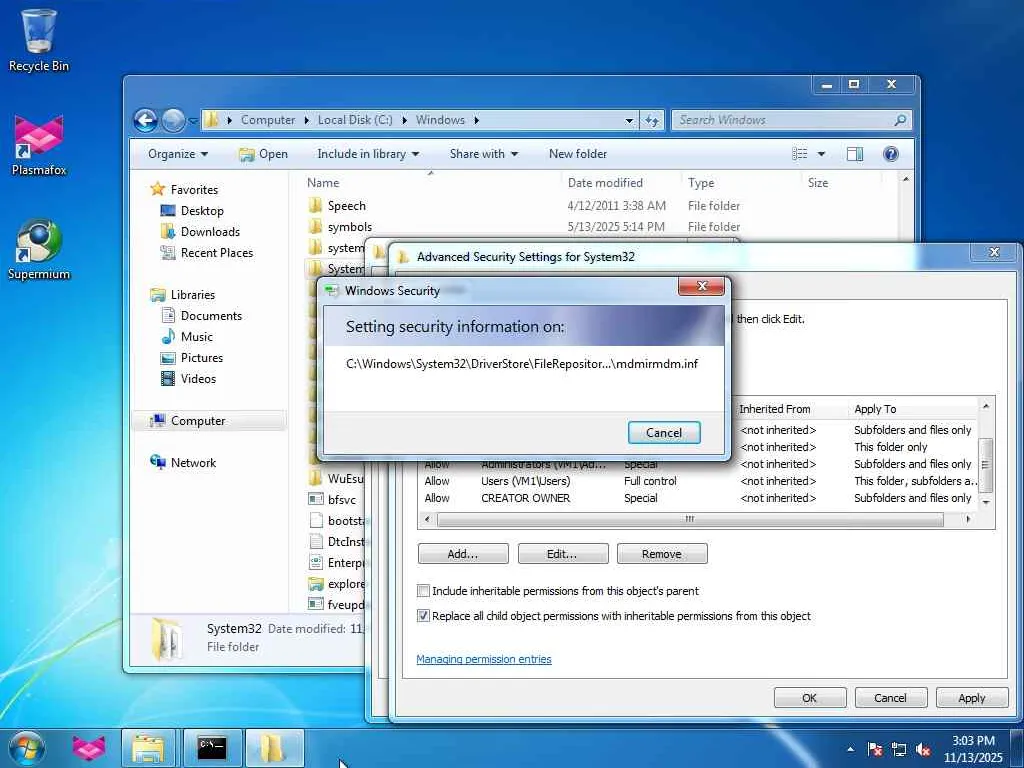Viewport: 1024px width, 768px height.
Task: Sort by Date modified column
Action: tap(605, 183)
